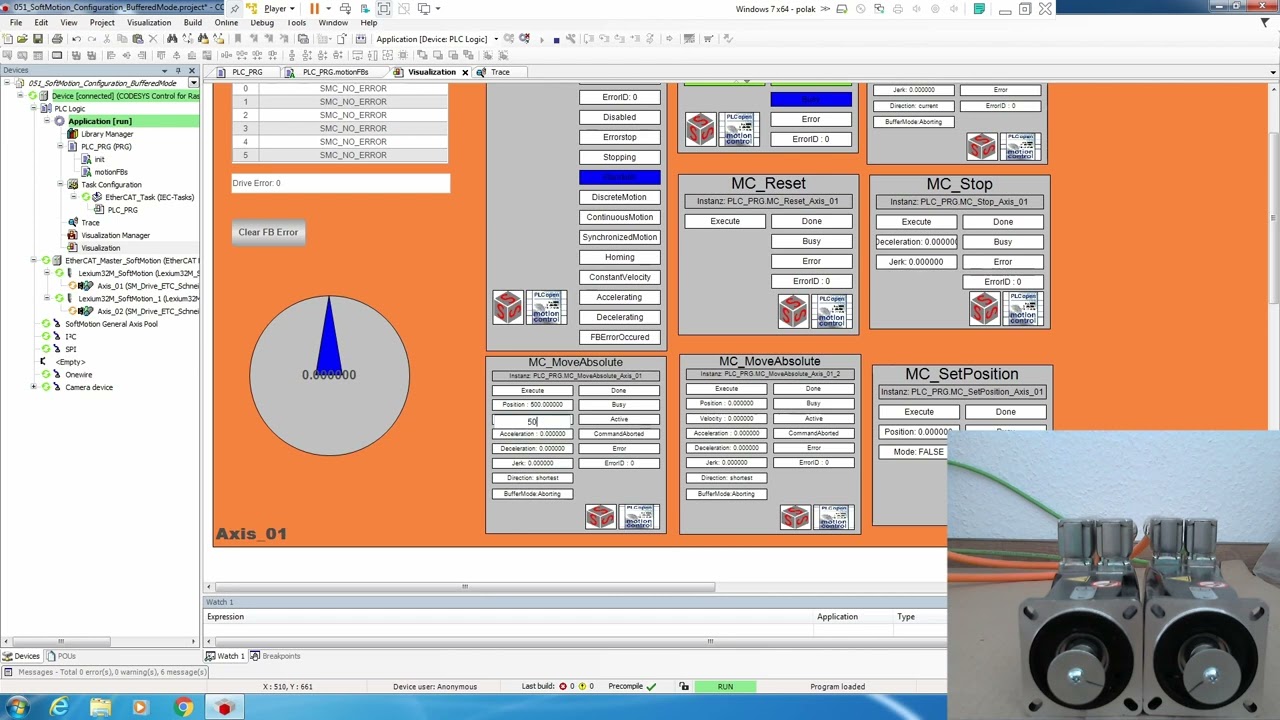The height and width of the screenshot is (720, 1280).
Task: Toggle Execute in MC_Reset block
Action: [x=725, y=221]
